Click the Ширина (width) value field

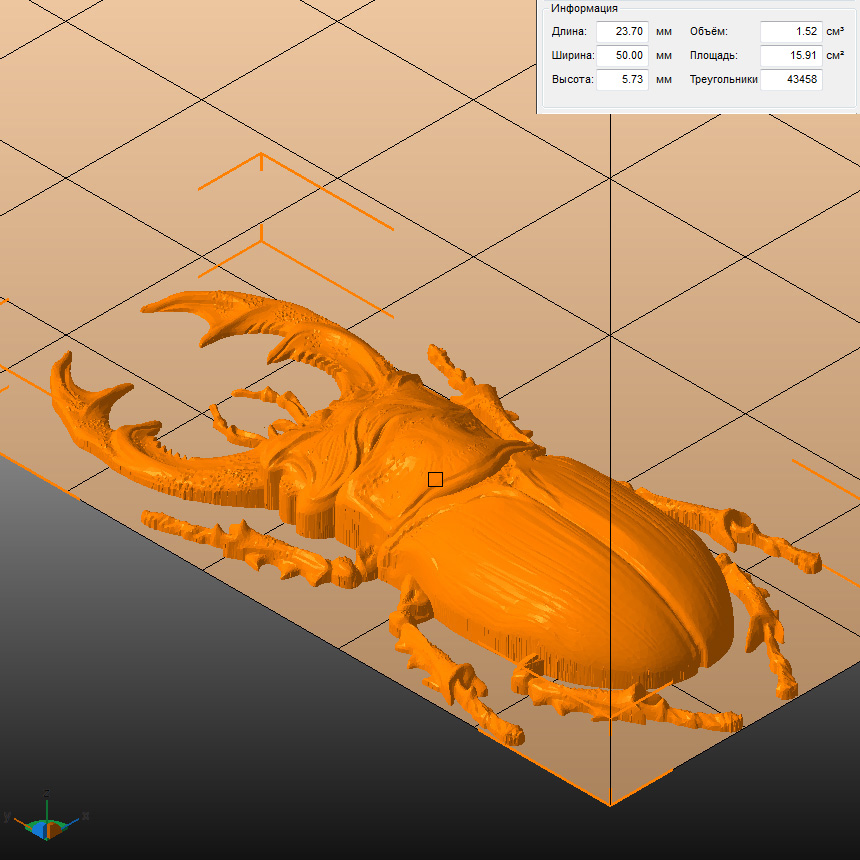click(622, 56)
